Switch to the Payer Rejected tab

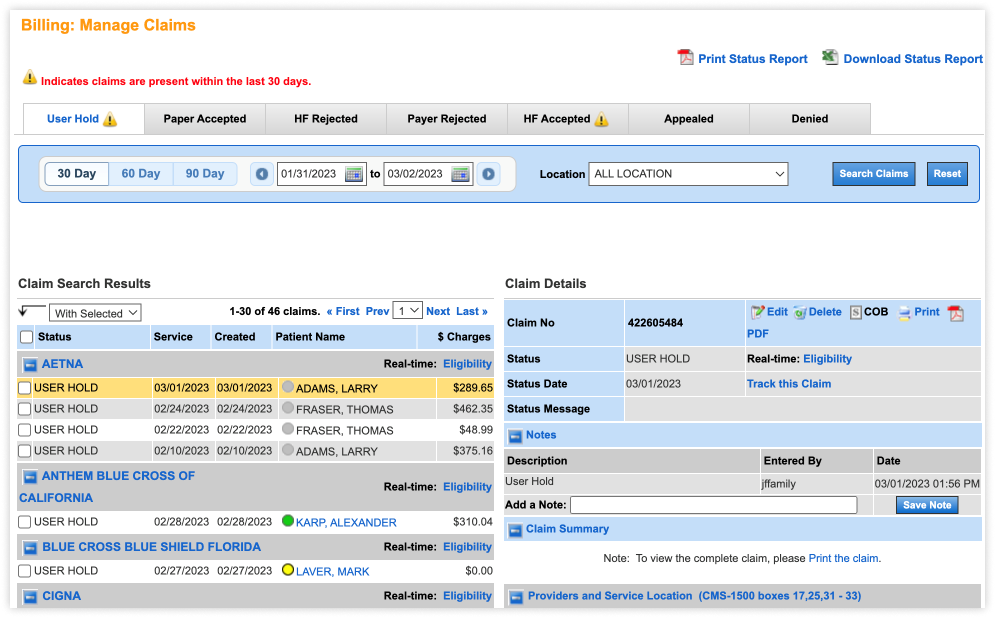(x=447, y=119)
